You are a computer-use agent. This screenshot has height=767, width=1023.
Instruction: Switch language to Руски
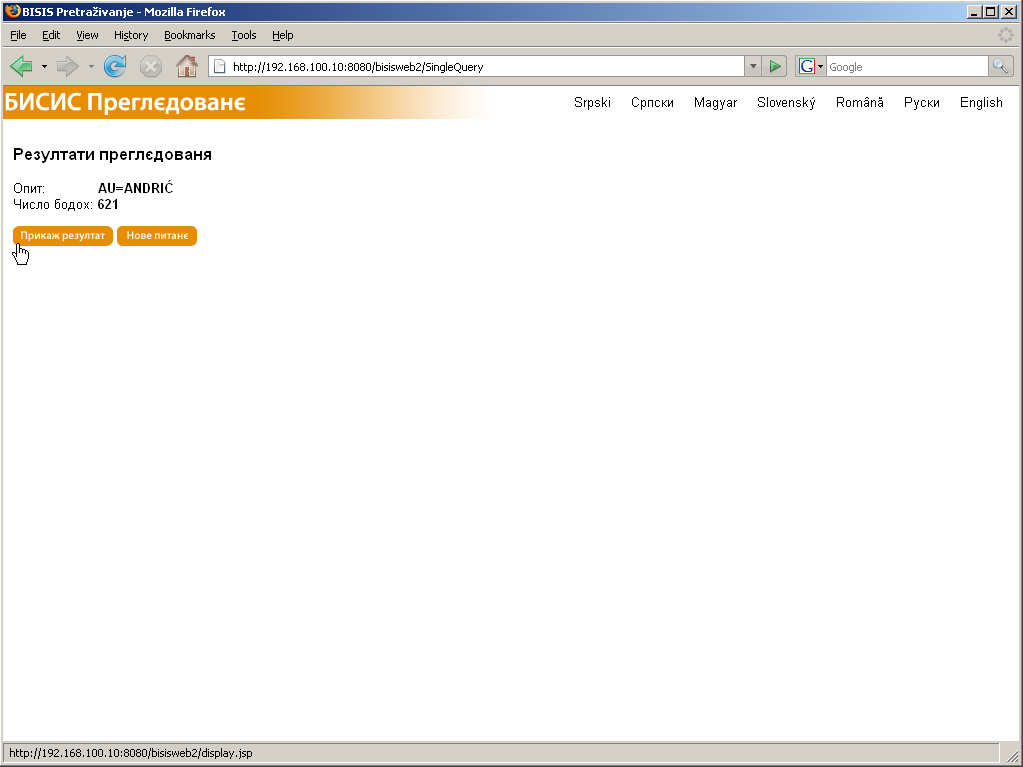pyautogui.click(x=922, y=102)
